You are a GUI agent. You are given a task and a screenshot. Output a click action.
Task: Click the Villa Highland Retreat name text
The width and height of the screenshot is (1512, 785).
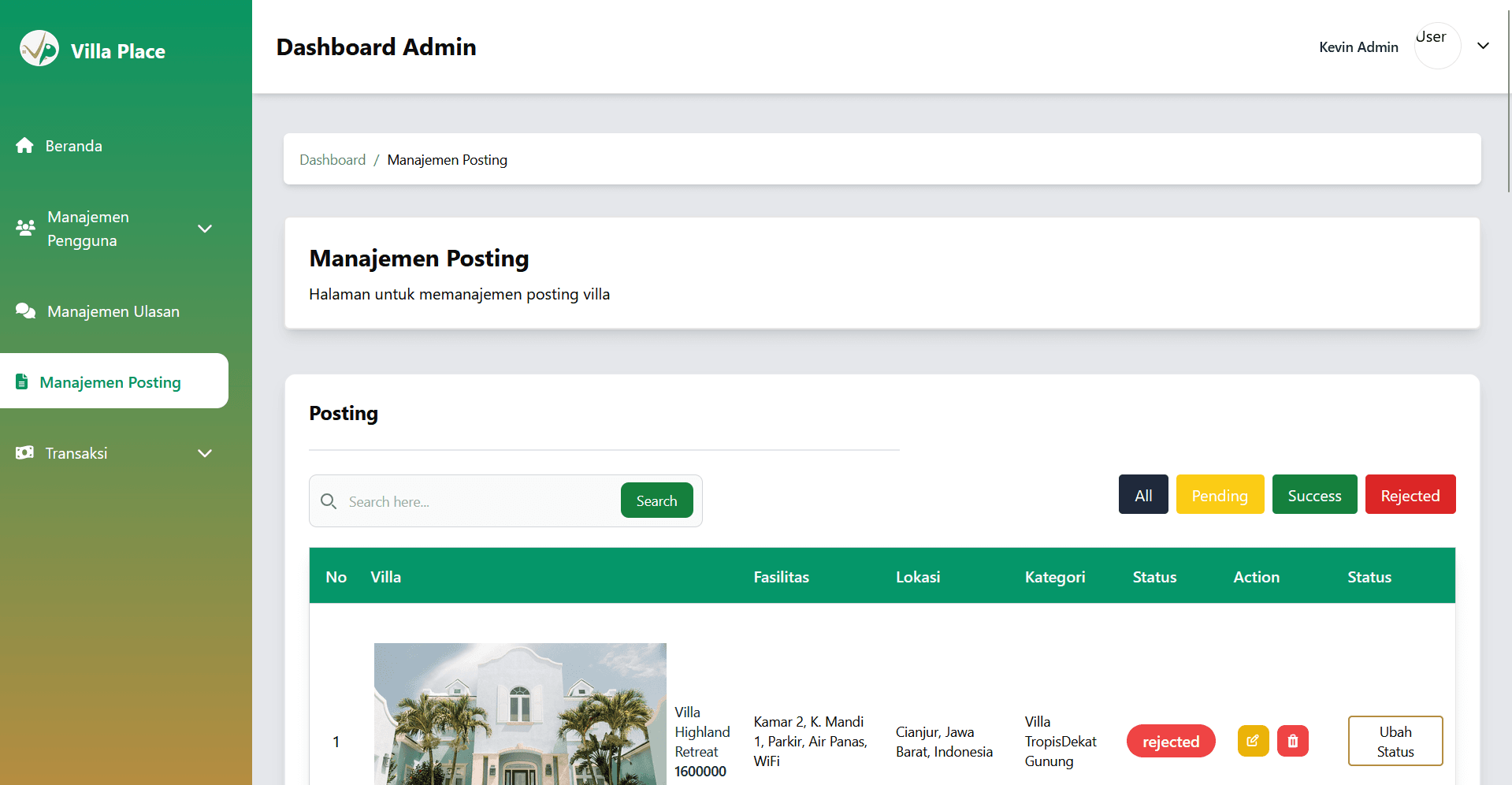click(x=702, y=732)
